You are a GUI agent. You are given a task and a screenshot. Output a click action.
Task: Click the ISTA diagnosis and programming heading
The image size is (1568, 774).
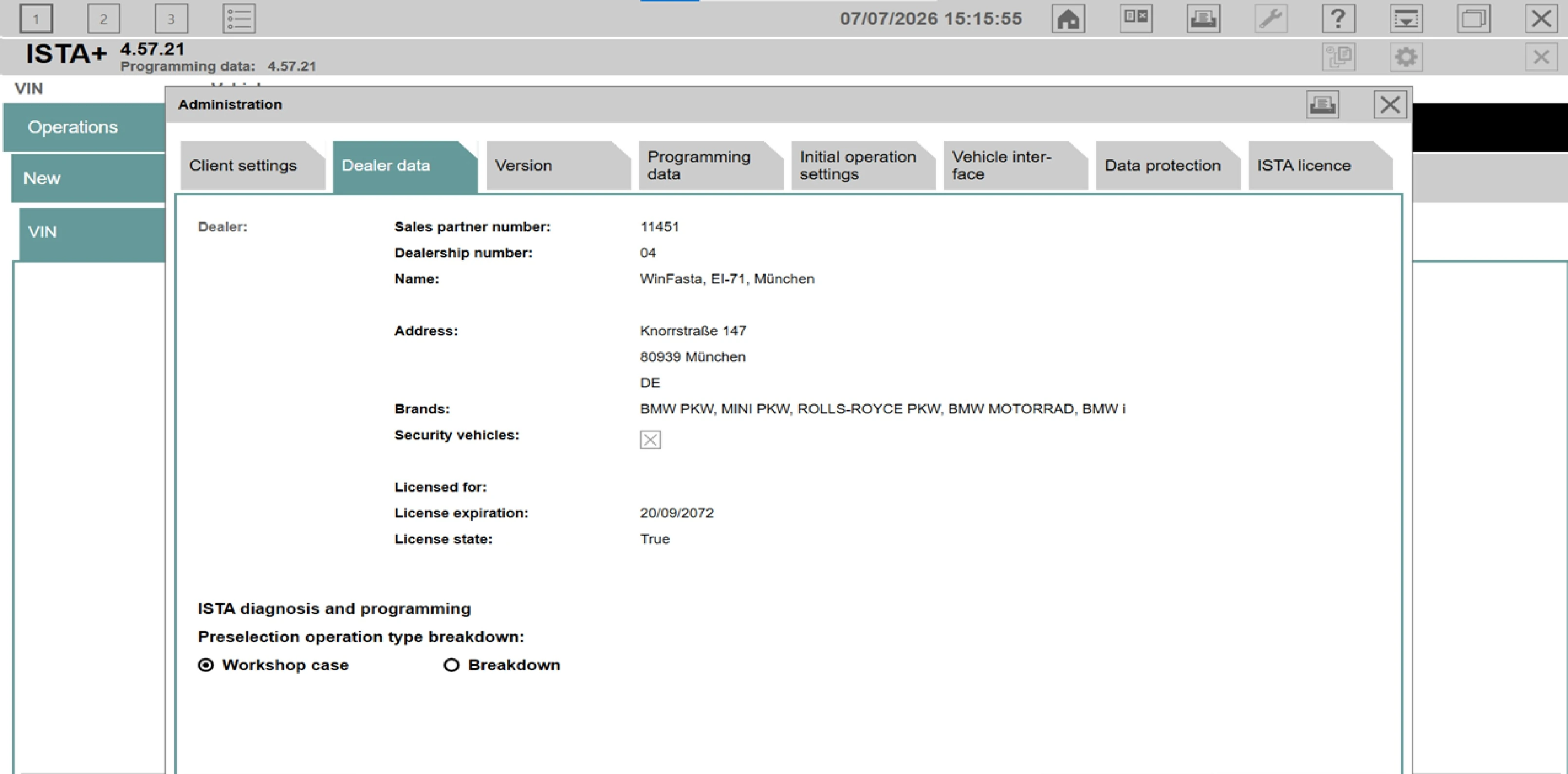[x=334, y=609]
